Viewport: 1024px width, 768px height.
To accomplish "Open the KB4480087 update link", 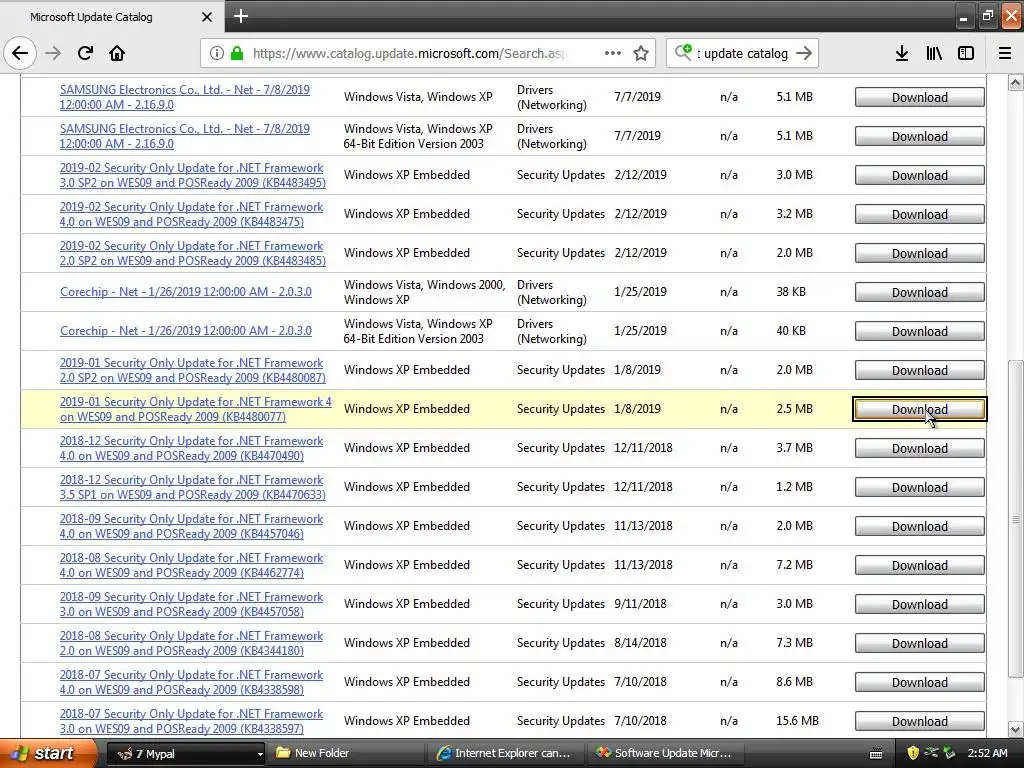I will (193, 370).
